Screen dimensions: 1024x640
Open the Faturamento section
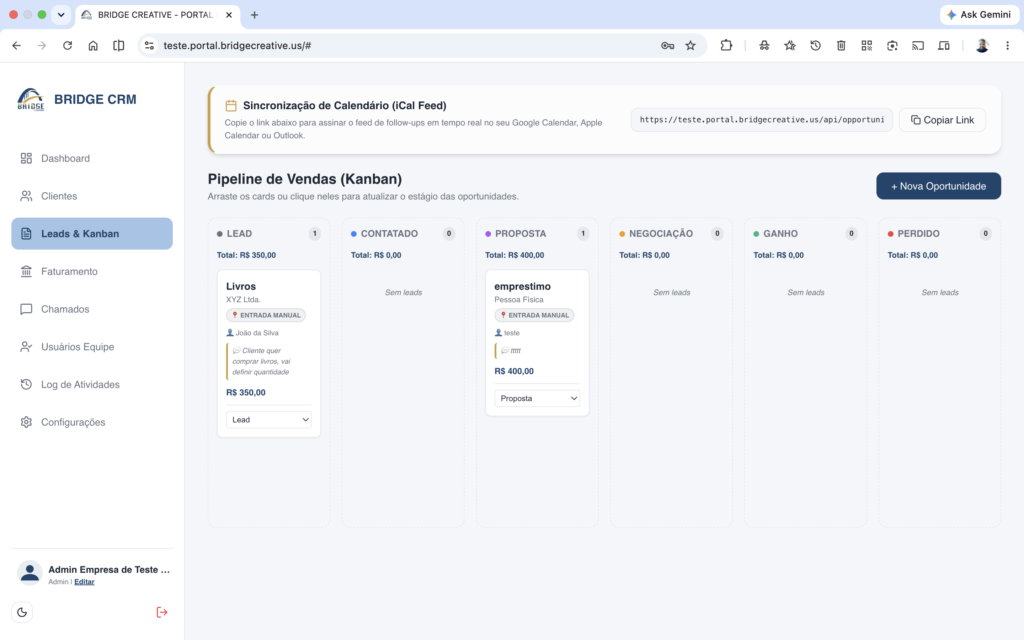92,272
